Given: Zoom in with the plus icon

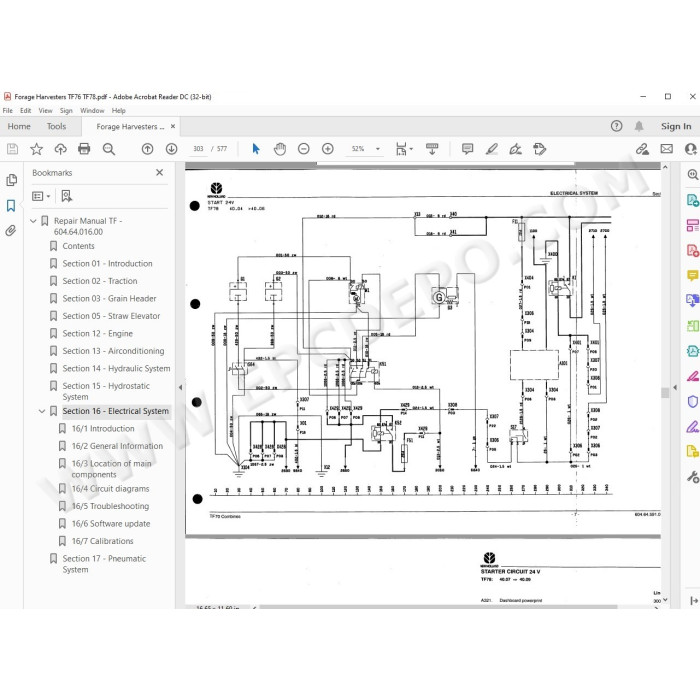Looking at the screenshot, I should (x=328, y=149).
